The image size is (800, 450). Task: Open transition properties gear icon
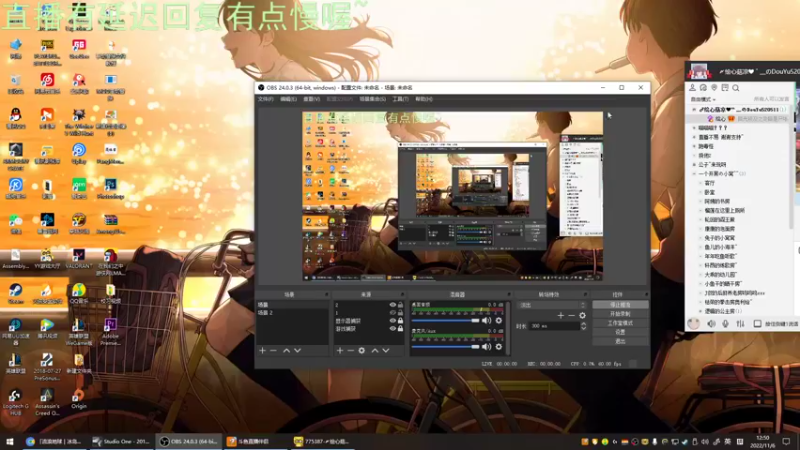[x=582, y=316]
